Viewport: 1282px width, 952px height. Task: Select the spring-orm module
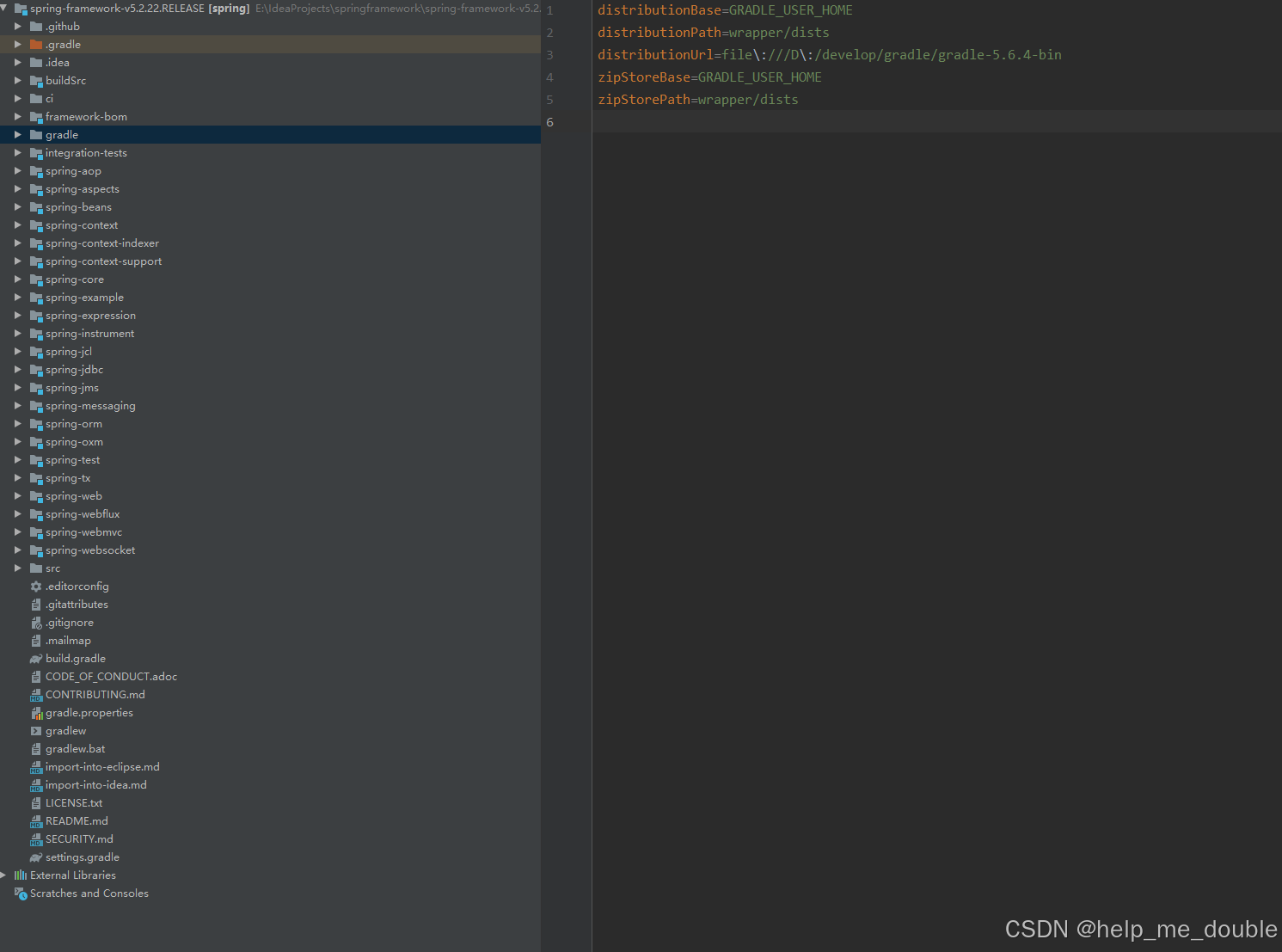[74, 424]
